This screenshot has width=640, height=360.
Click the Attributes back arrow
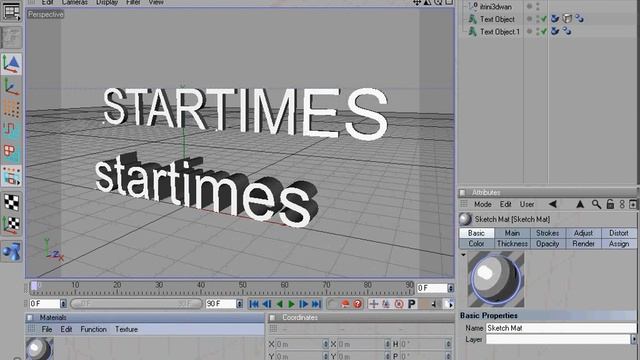[x=553, y=204]
